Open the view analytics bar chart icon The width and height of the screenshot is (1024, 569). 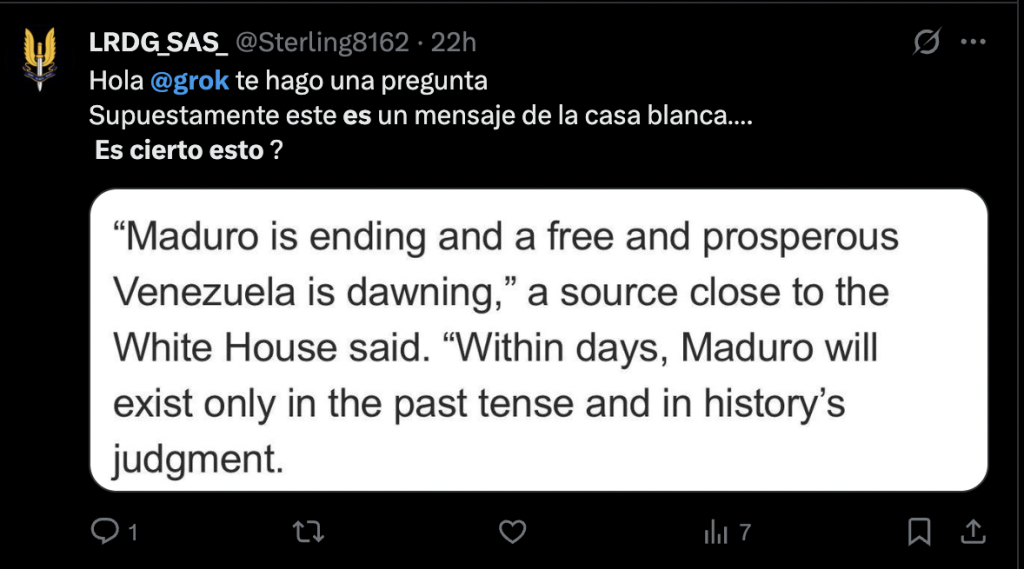[x=716, y=532]
